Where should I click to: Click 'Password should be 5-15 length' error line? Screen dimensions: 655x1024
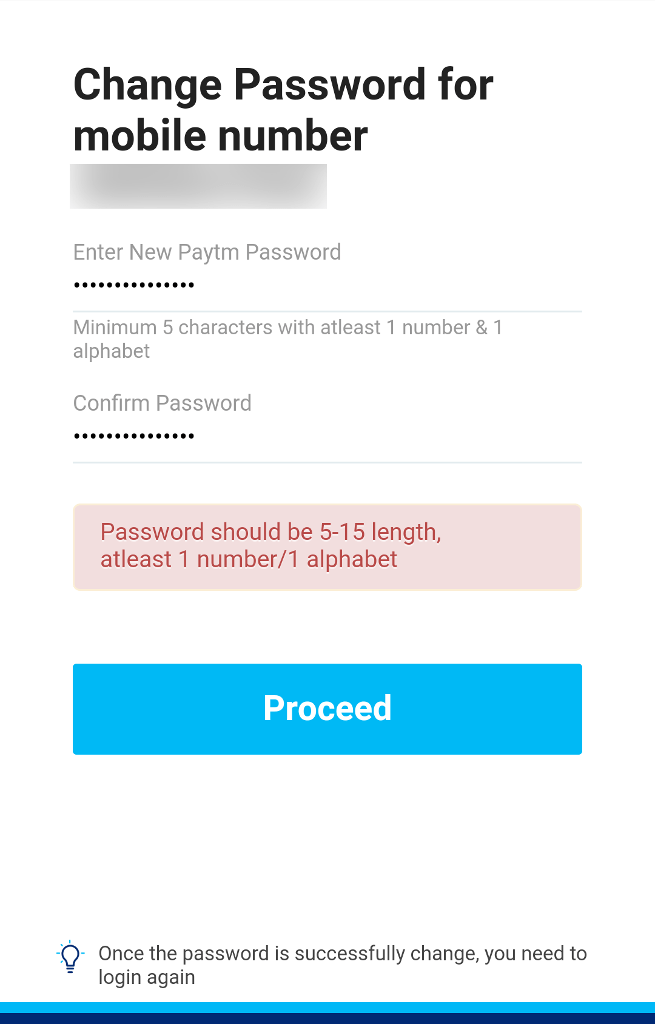point(270,532)
